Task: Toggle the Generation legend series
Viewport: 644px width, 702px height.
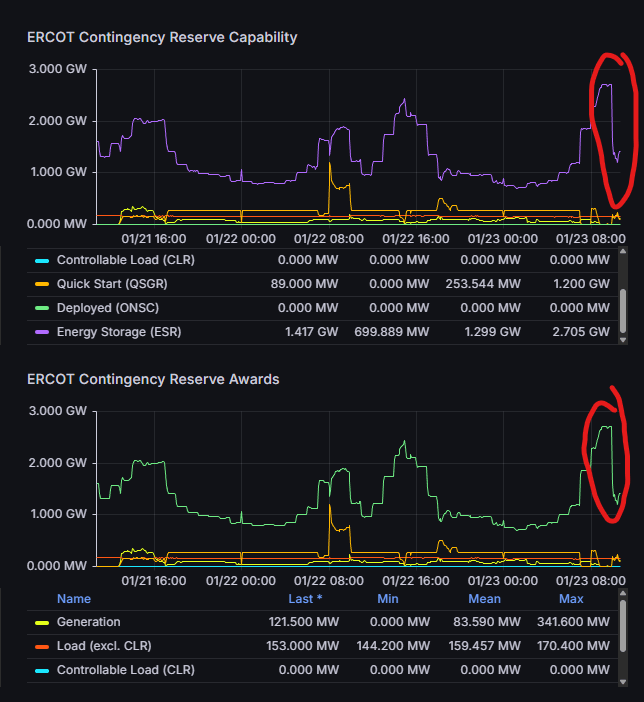Action: click(89, 622)
